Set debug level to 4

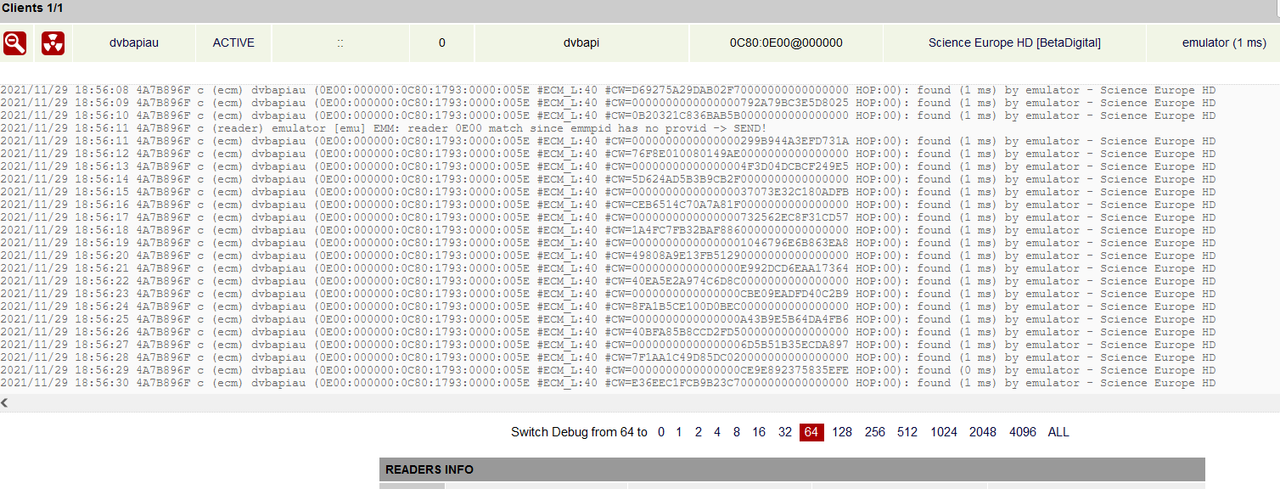pyautogui.click(x=717, y=432)
